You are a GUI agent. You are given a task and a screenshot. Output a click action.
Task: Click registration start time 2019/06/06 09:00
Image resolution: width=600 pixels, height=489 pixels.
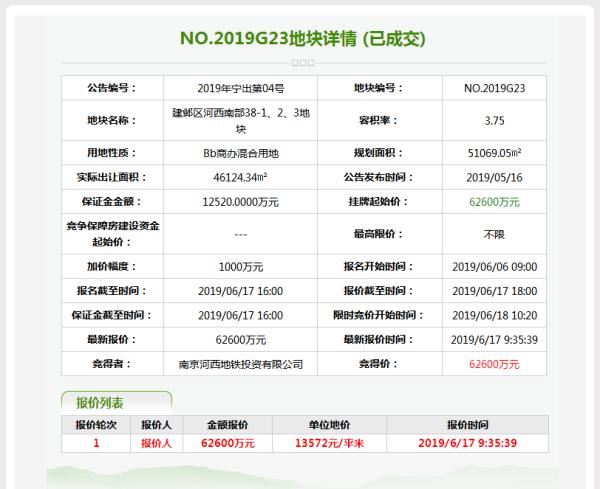pyautogui.click(x=494, y=267)
